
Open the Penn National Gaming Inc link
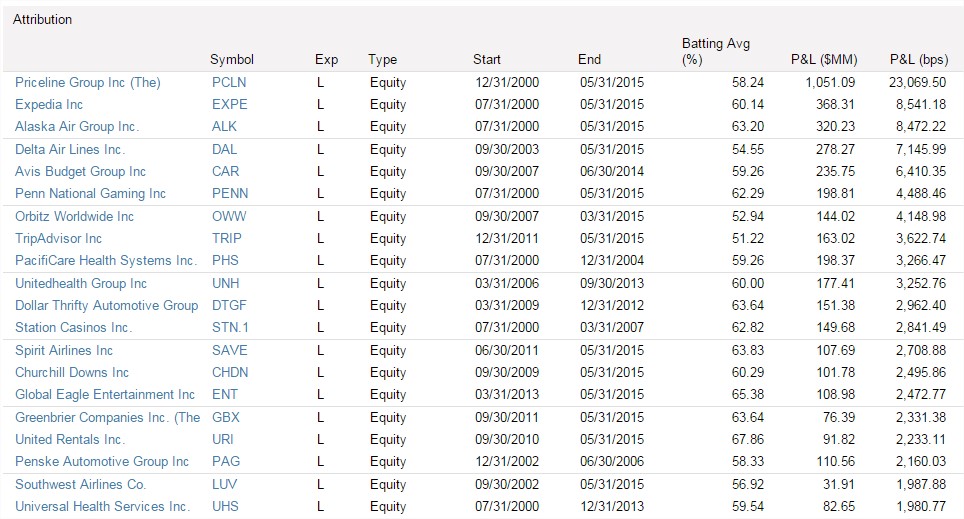[x=90, y=193]
